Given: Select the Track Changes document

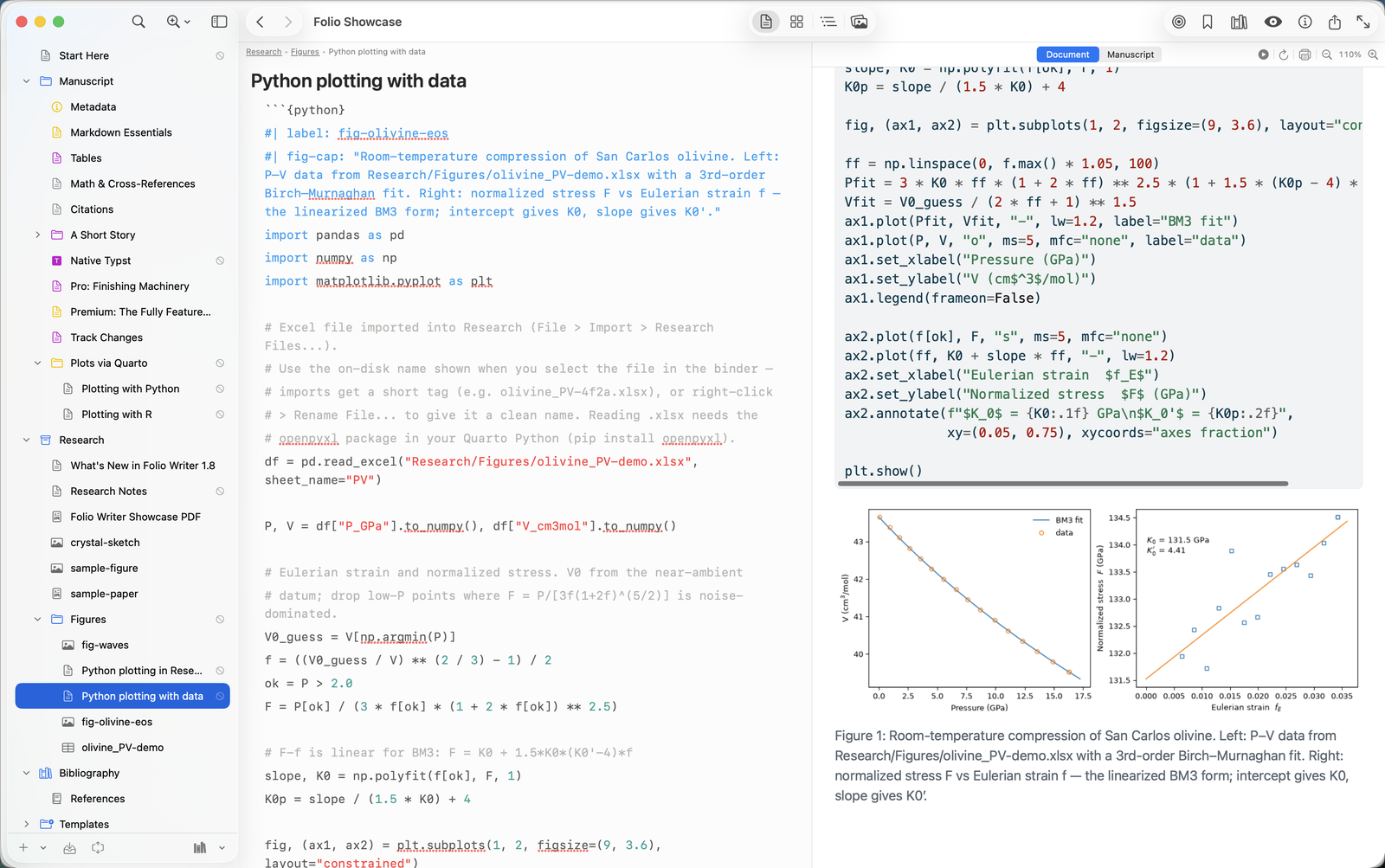Looking at the screenshot, I should click(106, 338).
